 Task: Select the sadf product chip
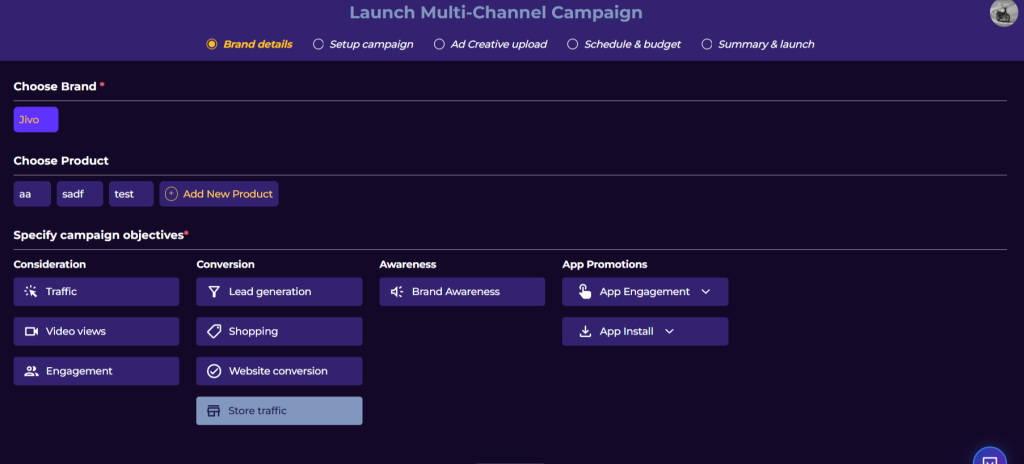coord(79,194)
